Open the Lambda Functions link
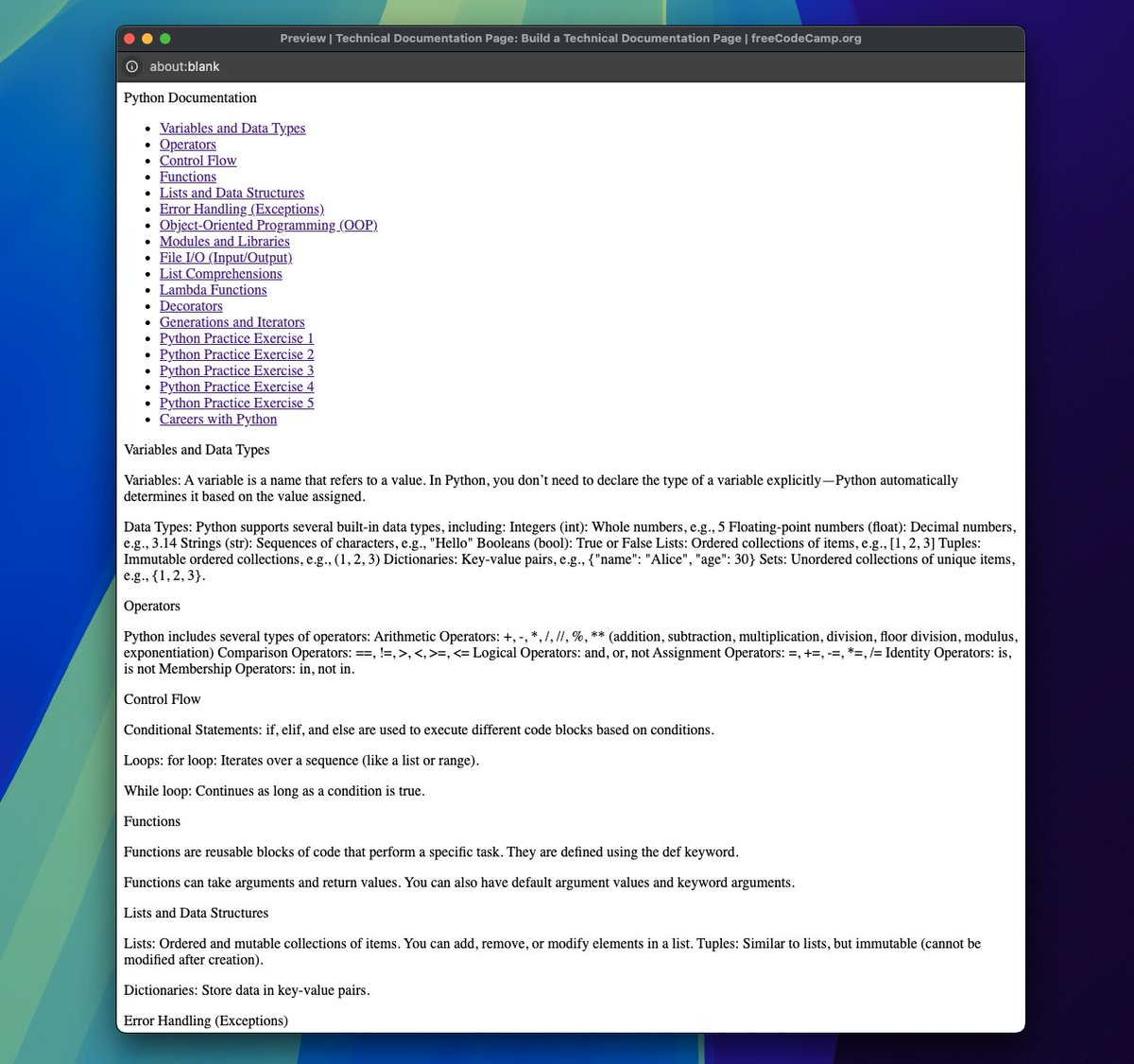1134x1064 pixels. pyautogui.click(x=214, y=290)
